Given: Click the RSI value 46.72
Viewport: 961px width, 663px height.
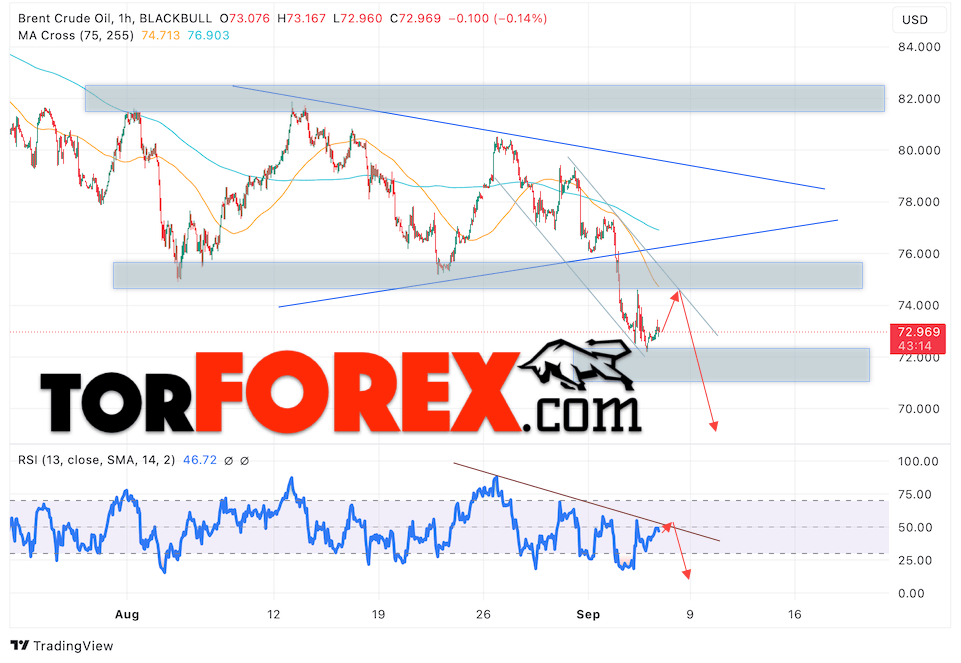Looking at the screenshot, I should pyautogui.click(x=200, y=460).
